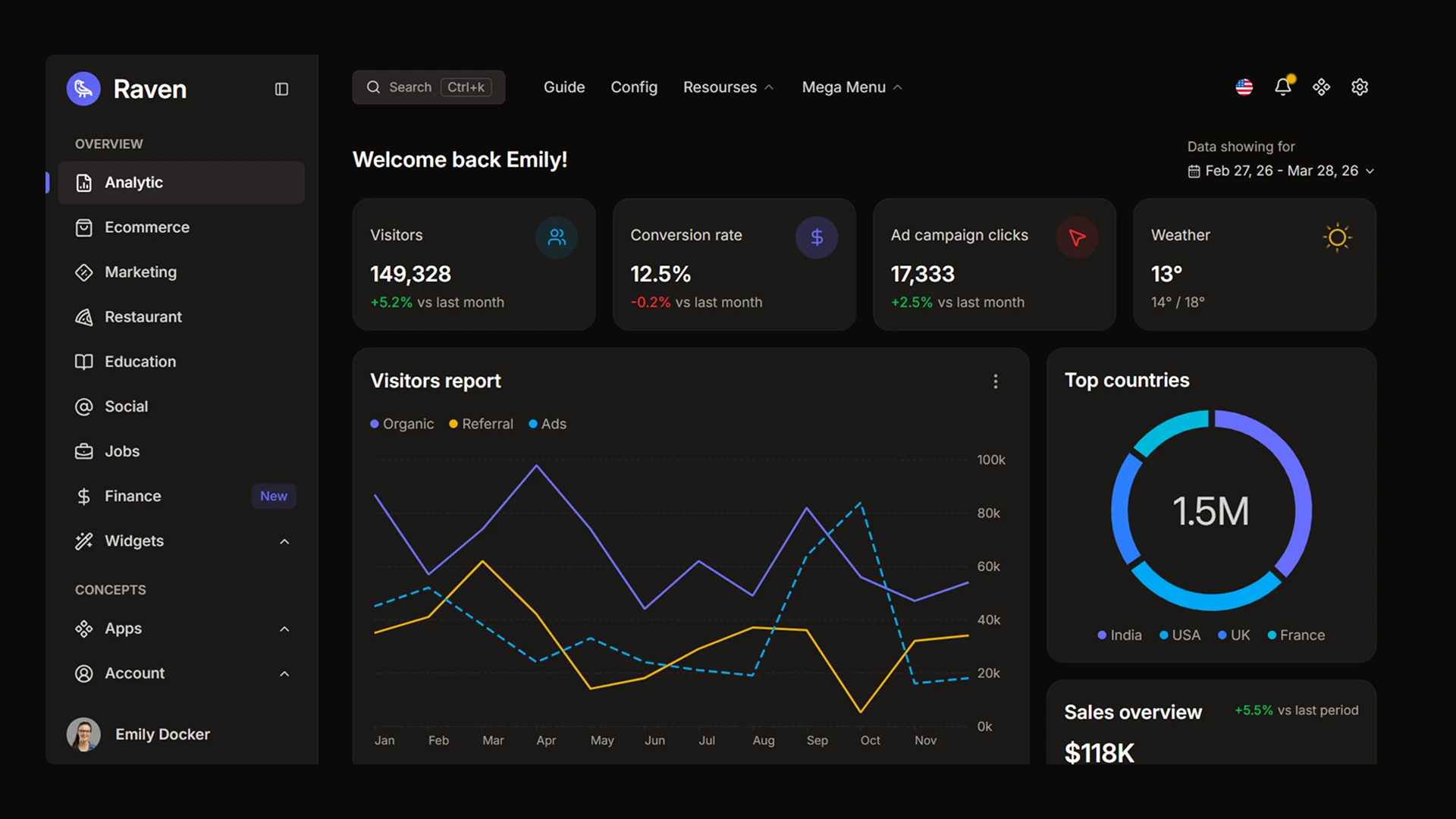Click the 149,328 visitors value

click(x=410, y=274)
